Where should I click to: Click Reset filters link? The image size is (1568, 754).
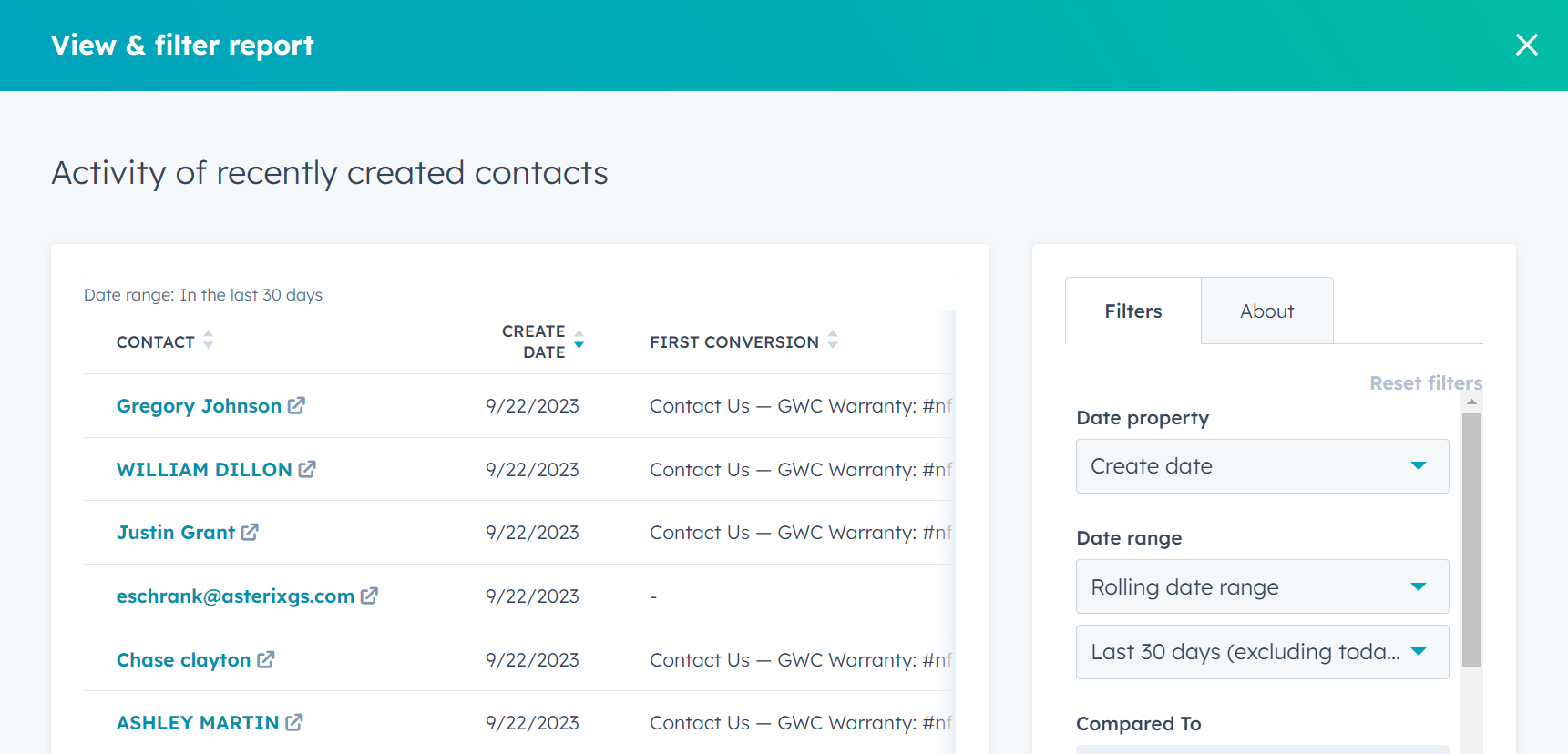click(x=1425, y=383)
